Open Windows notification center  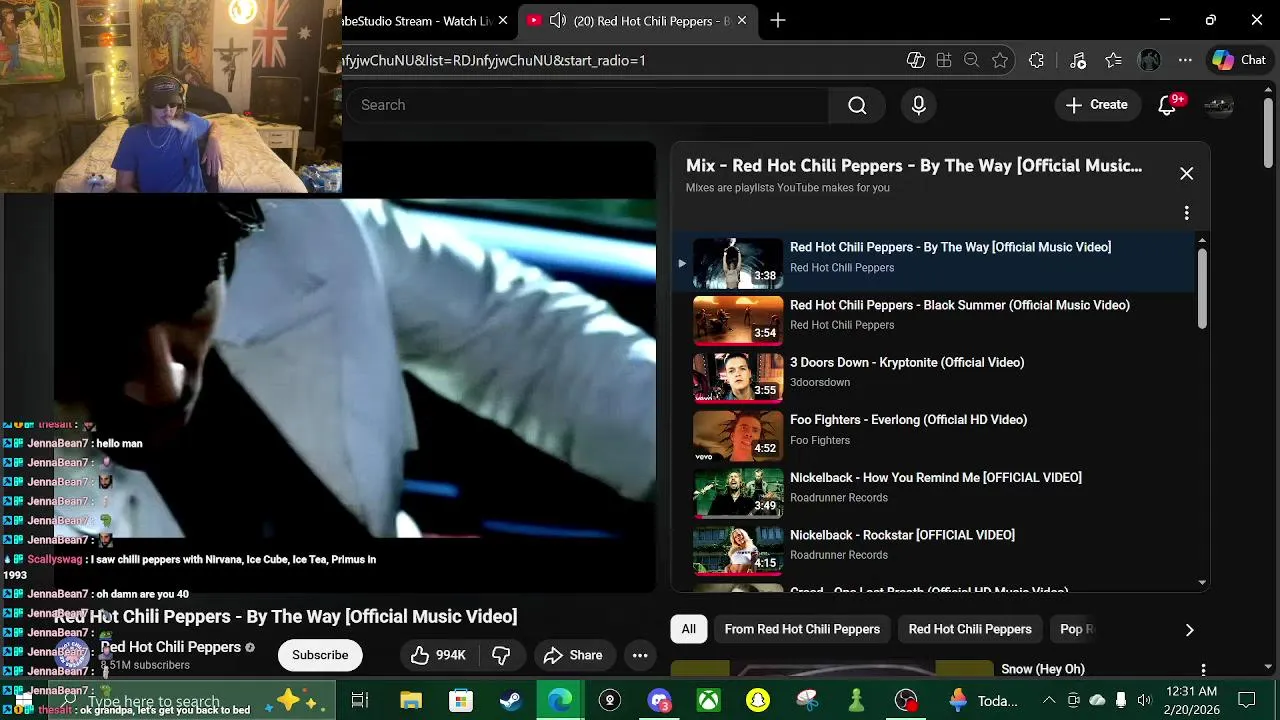pyautogui.click(x=1247, y=701)
